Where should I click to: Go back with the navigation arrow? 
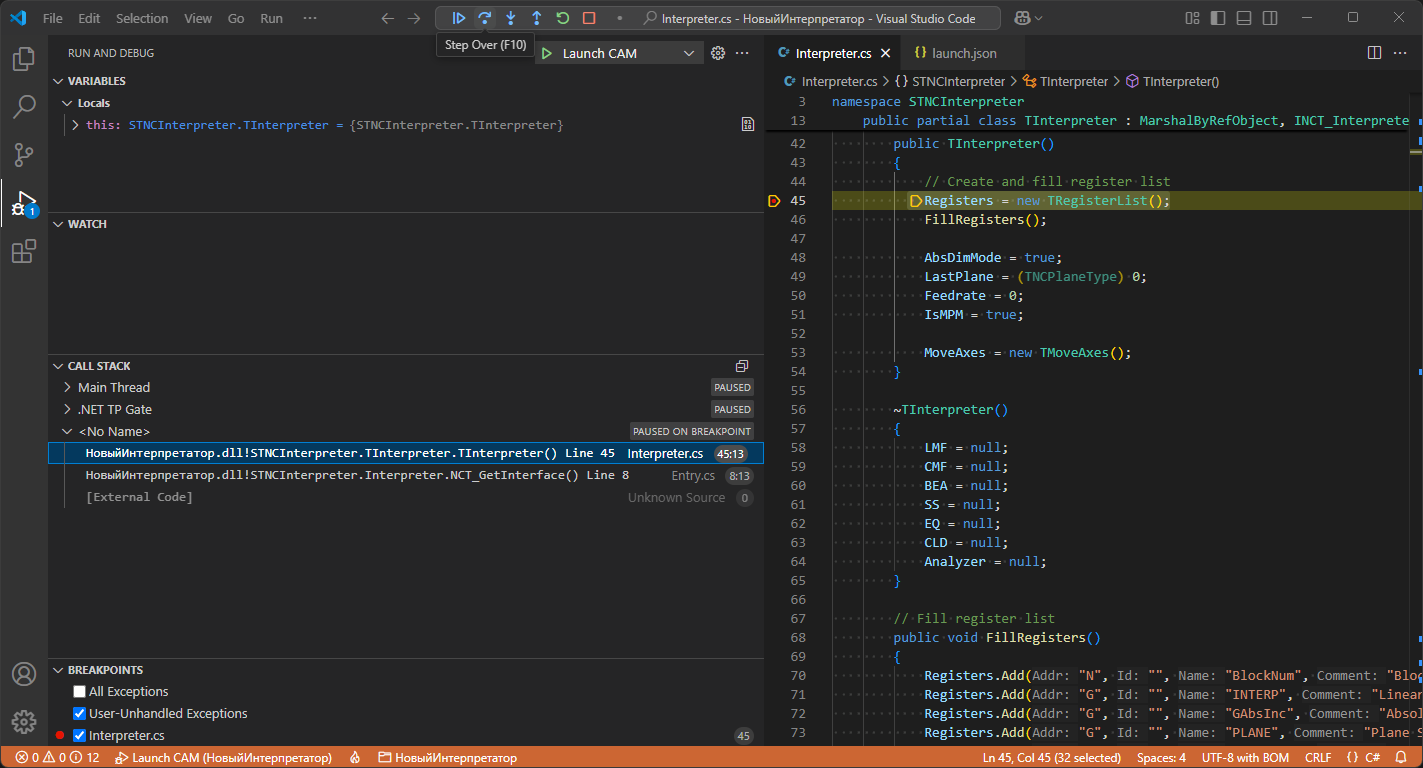click(x=388, y=18)
